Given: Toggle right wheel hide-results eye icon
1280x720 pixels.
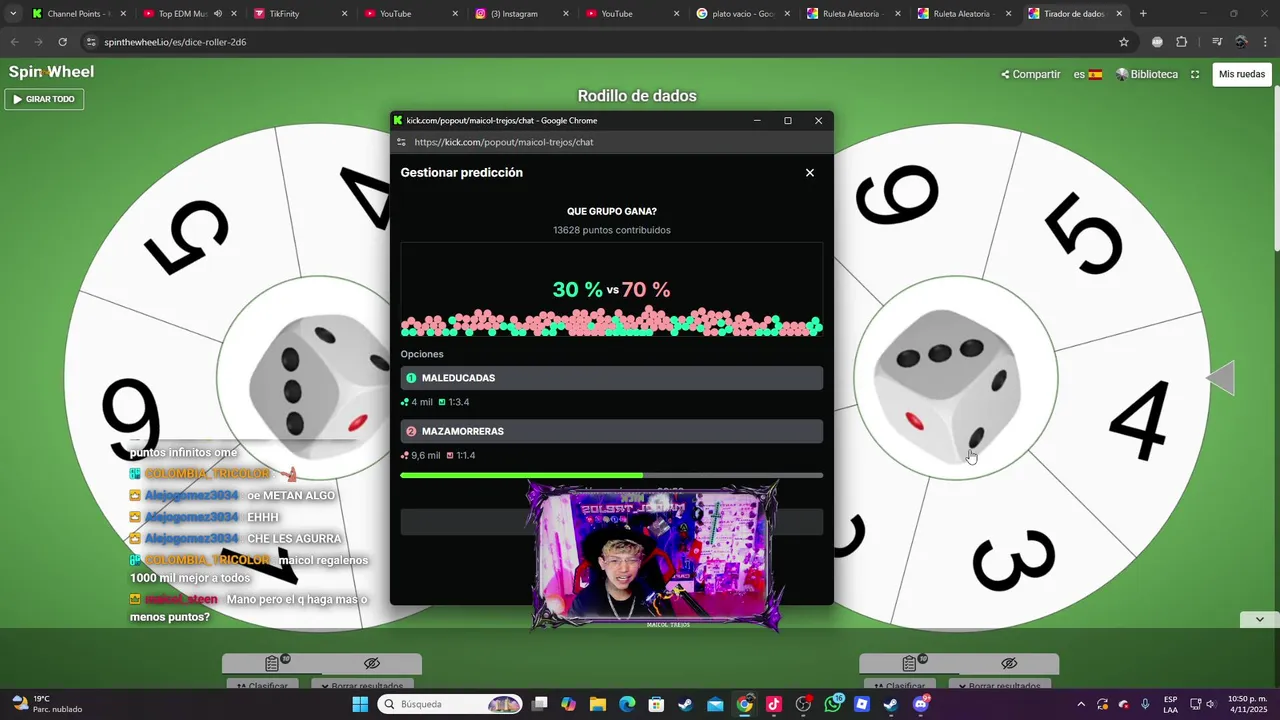Looking at the screenshot, I should tap(1009, 663).
